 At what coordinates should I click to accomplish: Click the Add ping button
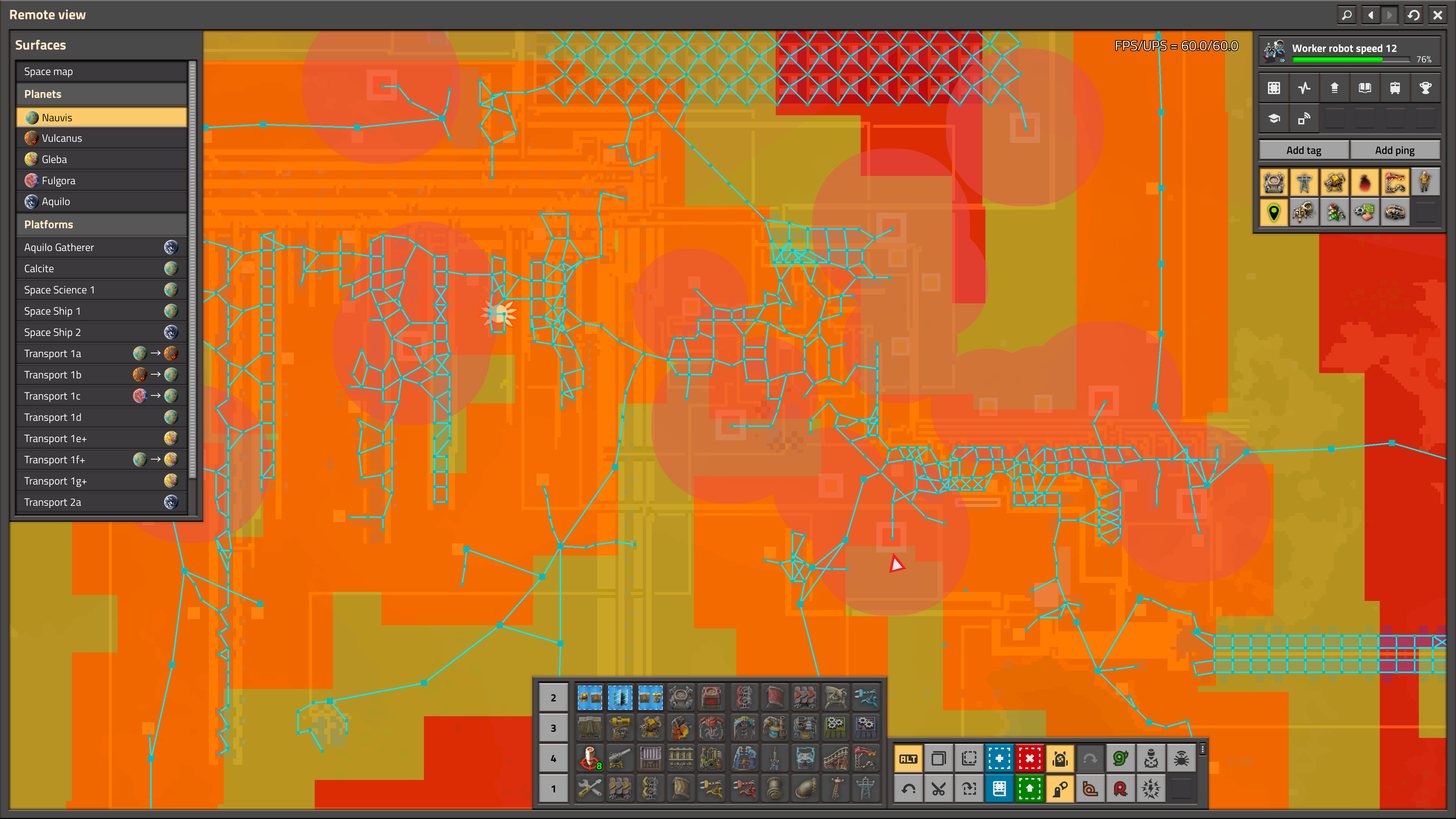(x=1395, y=150)
